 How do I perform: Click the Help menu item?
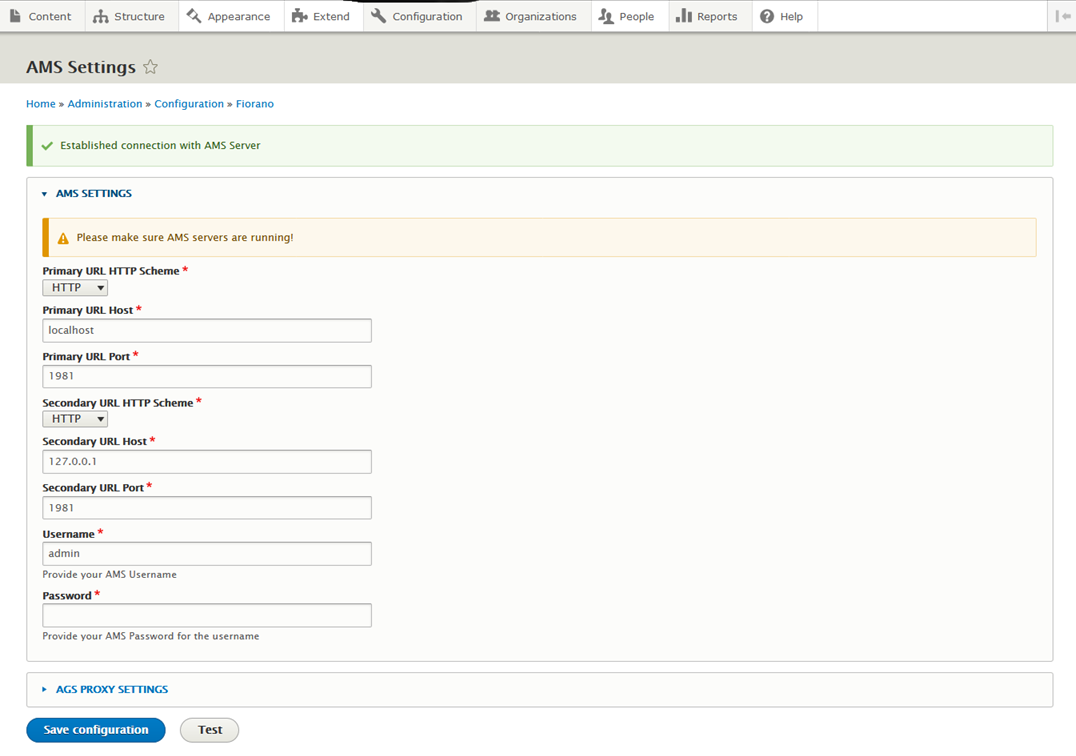782,16
